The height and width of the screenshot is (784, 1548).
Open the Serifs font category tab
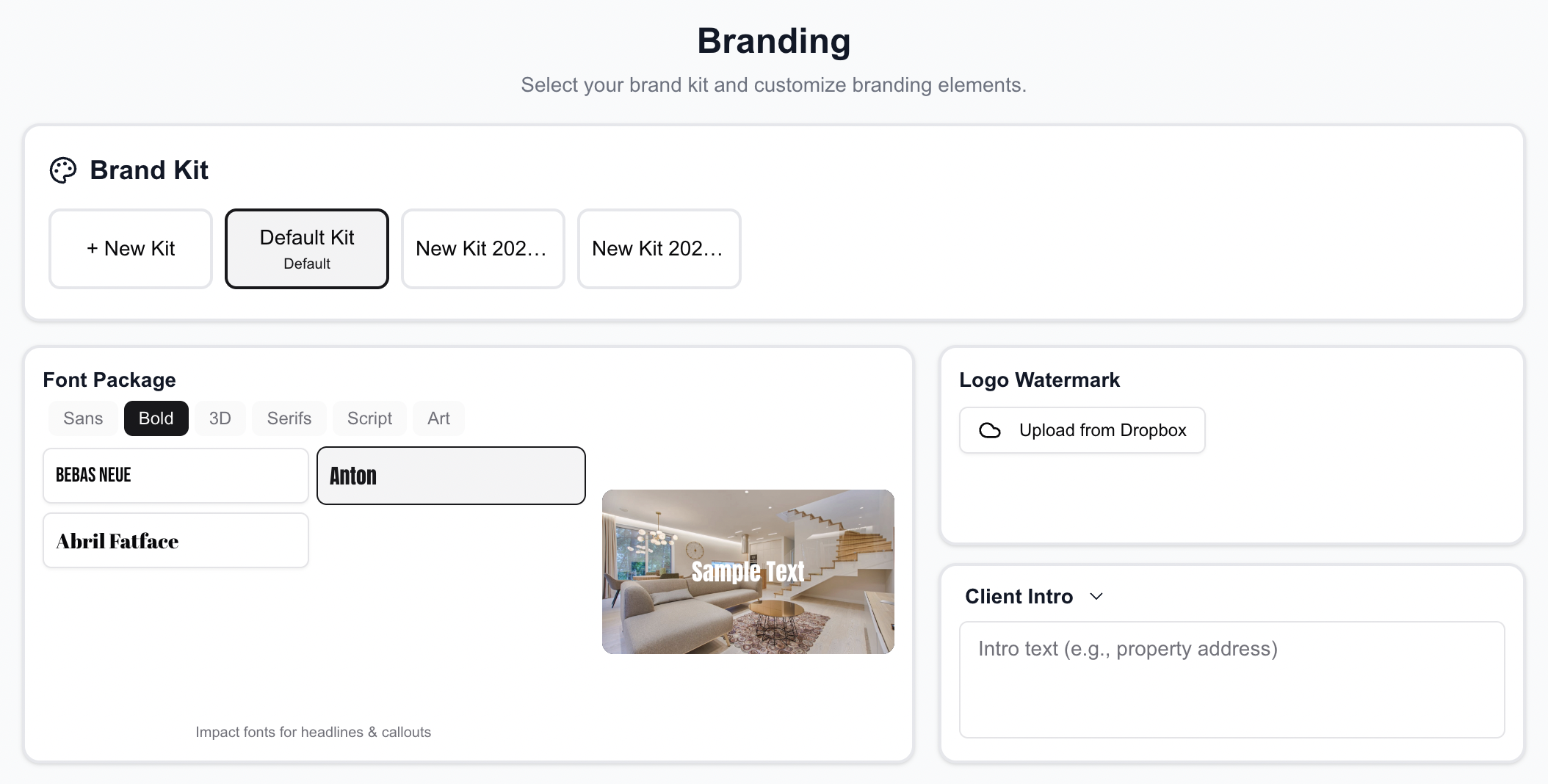pos(289,418)
